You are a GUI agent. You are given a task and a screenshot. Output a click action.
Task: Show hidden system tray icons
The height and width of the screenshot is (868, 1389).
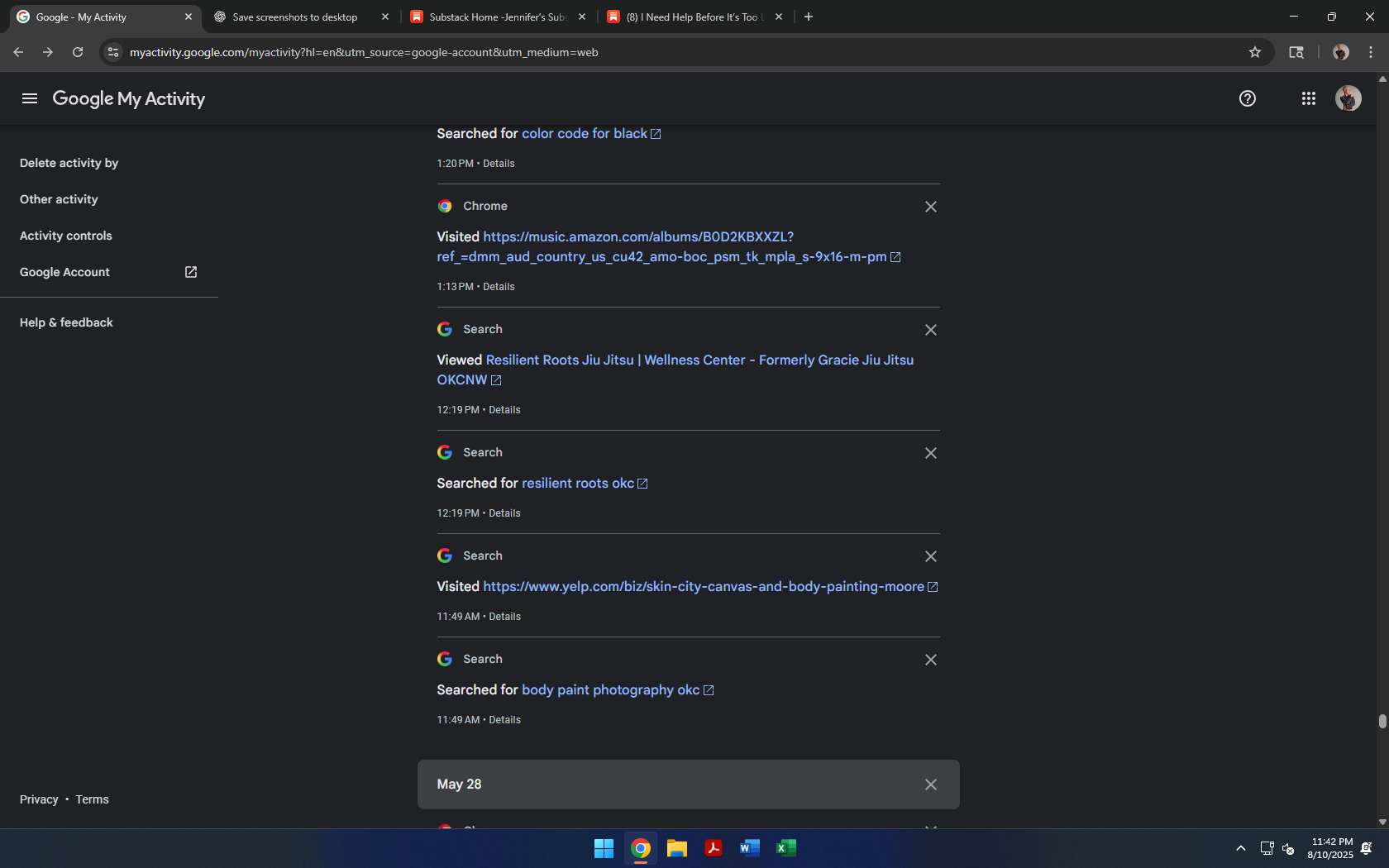click(1240, 848)
